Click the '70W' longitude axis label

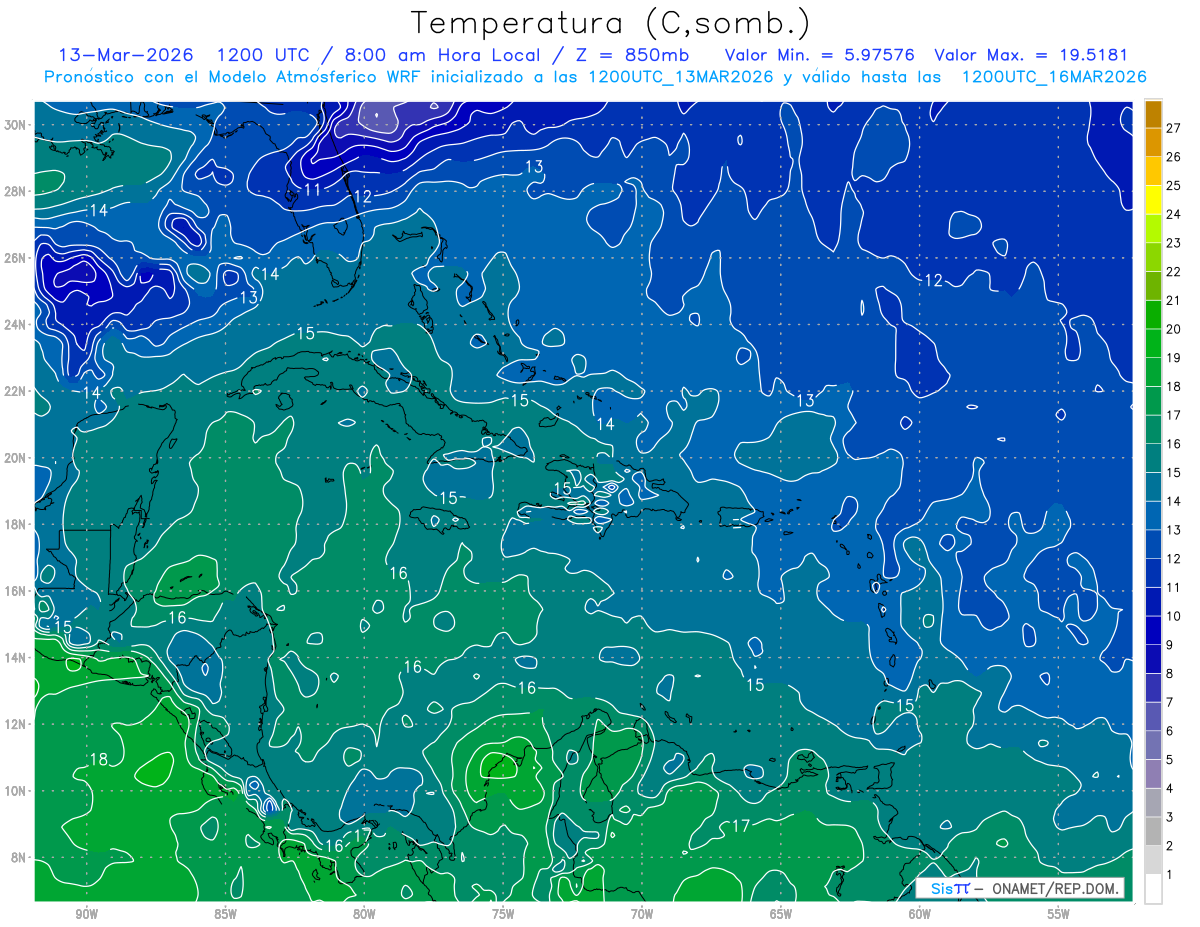[642, 914]
